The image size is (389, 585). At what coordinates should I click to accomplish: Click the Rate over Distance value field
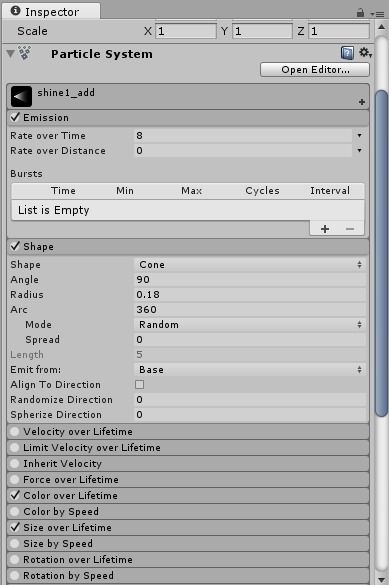tap(243, 150)
